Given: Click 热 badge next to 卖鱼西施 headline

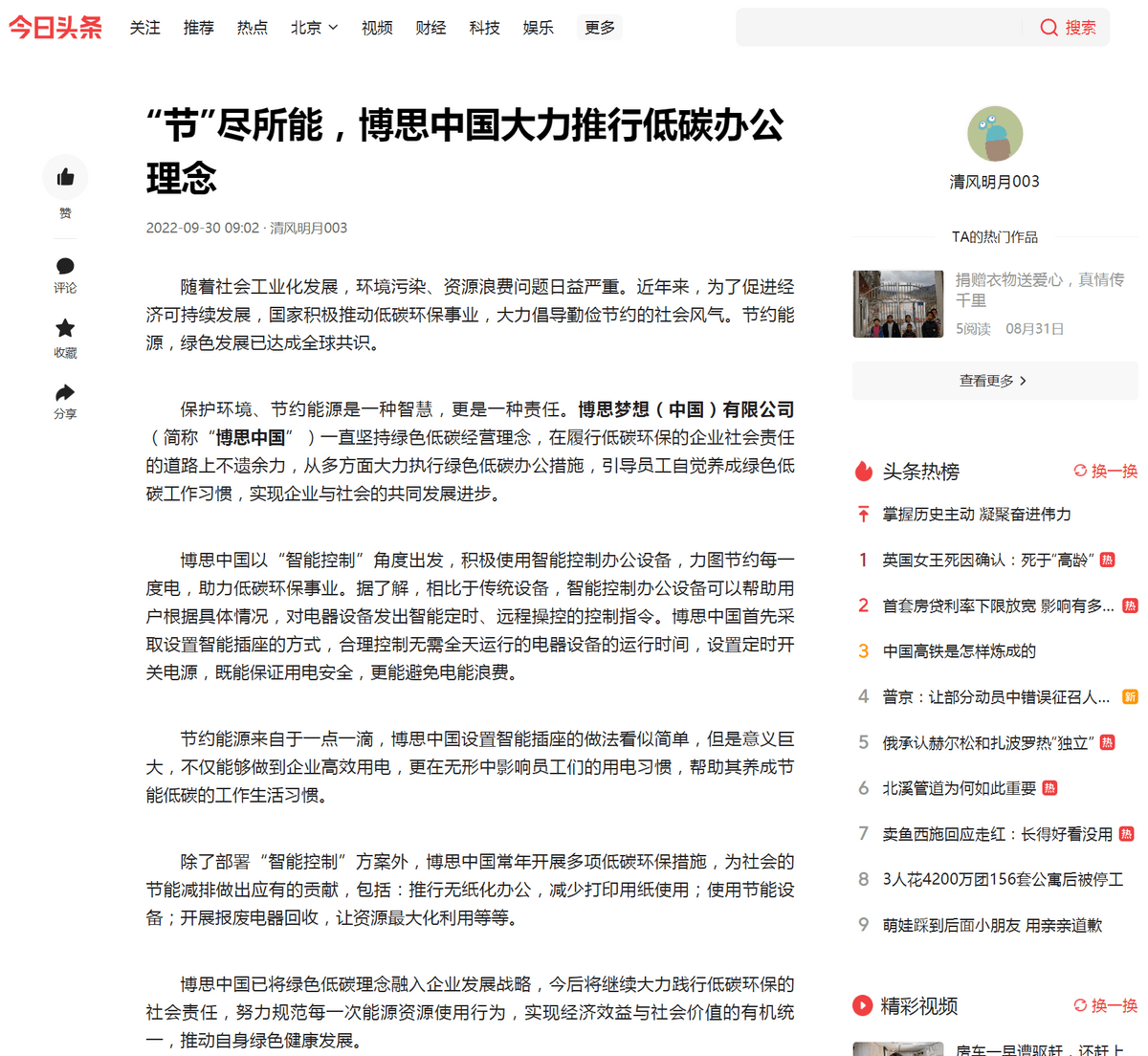Looking at the screenshot, I should pyautogui.click(x=1127, y=834).
